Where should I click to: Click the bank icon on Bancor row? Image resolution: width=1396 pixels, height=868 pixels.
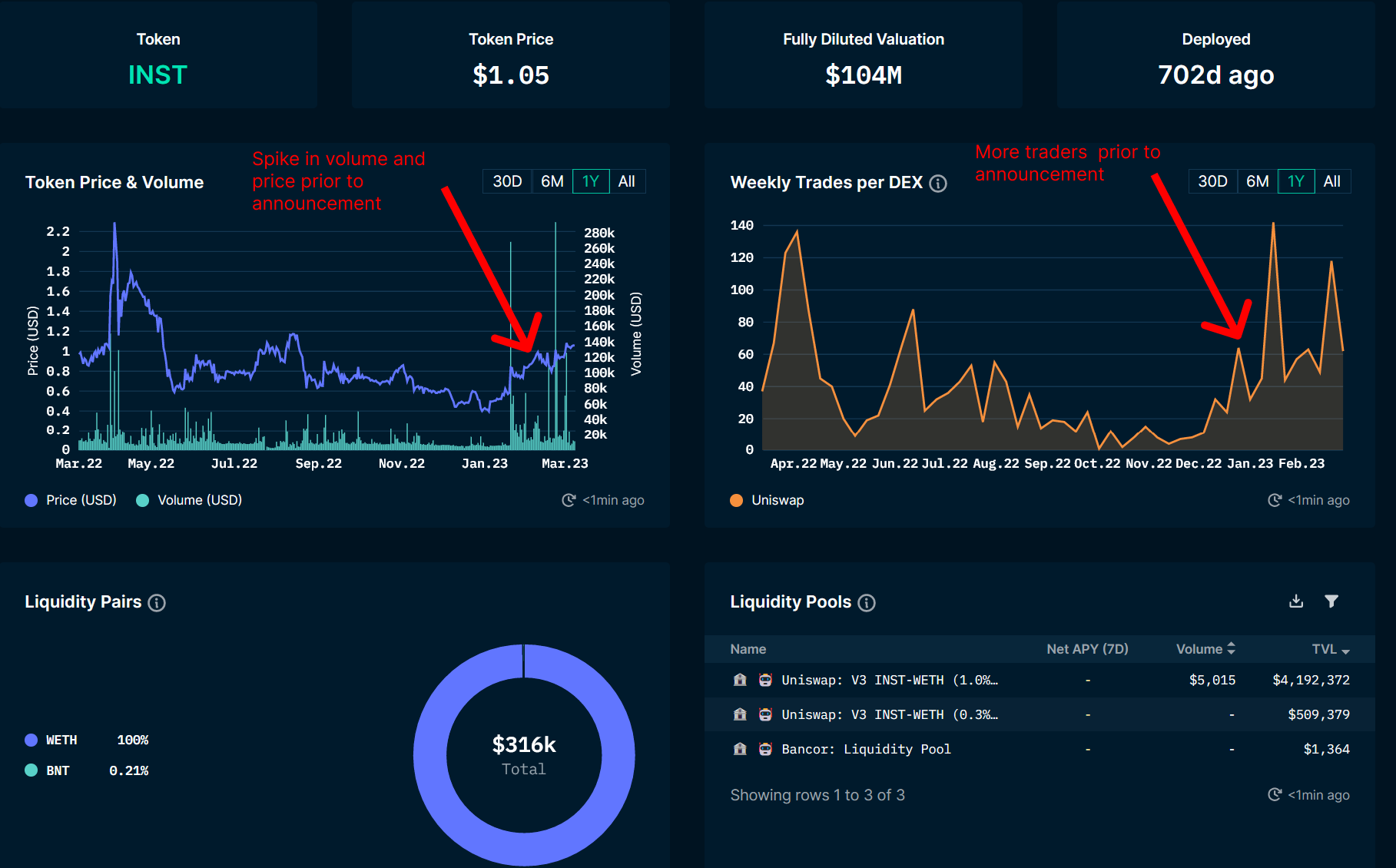[740, 749]
